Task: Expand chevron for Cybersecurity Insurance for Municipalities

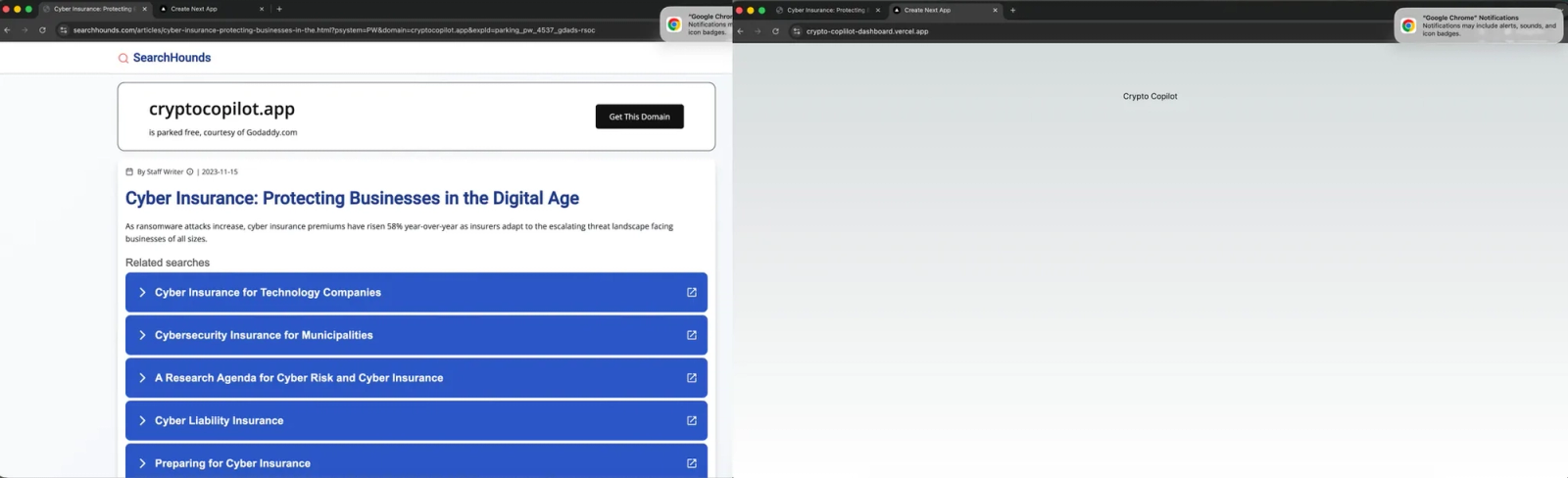Action: [142, 335]
